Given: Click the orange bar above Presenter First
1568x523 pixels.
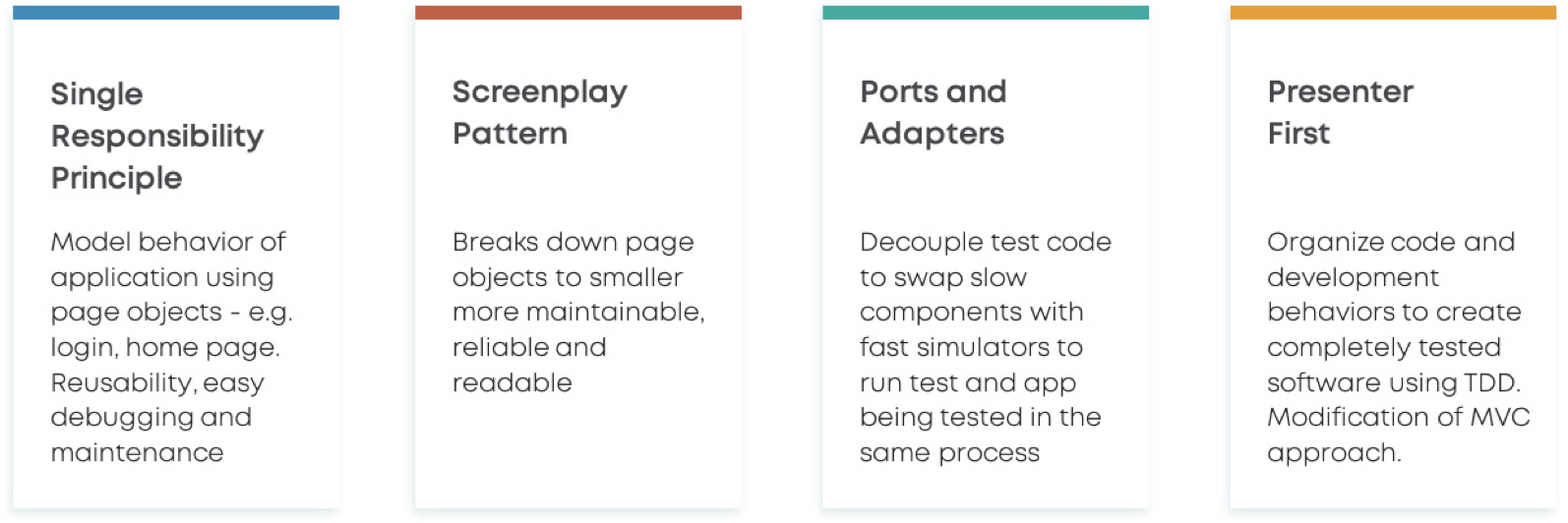Looking at the screenshot, I should click(x=1393, y=13).
